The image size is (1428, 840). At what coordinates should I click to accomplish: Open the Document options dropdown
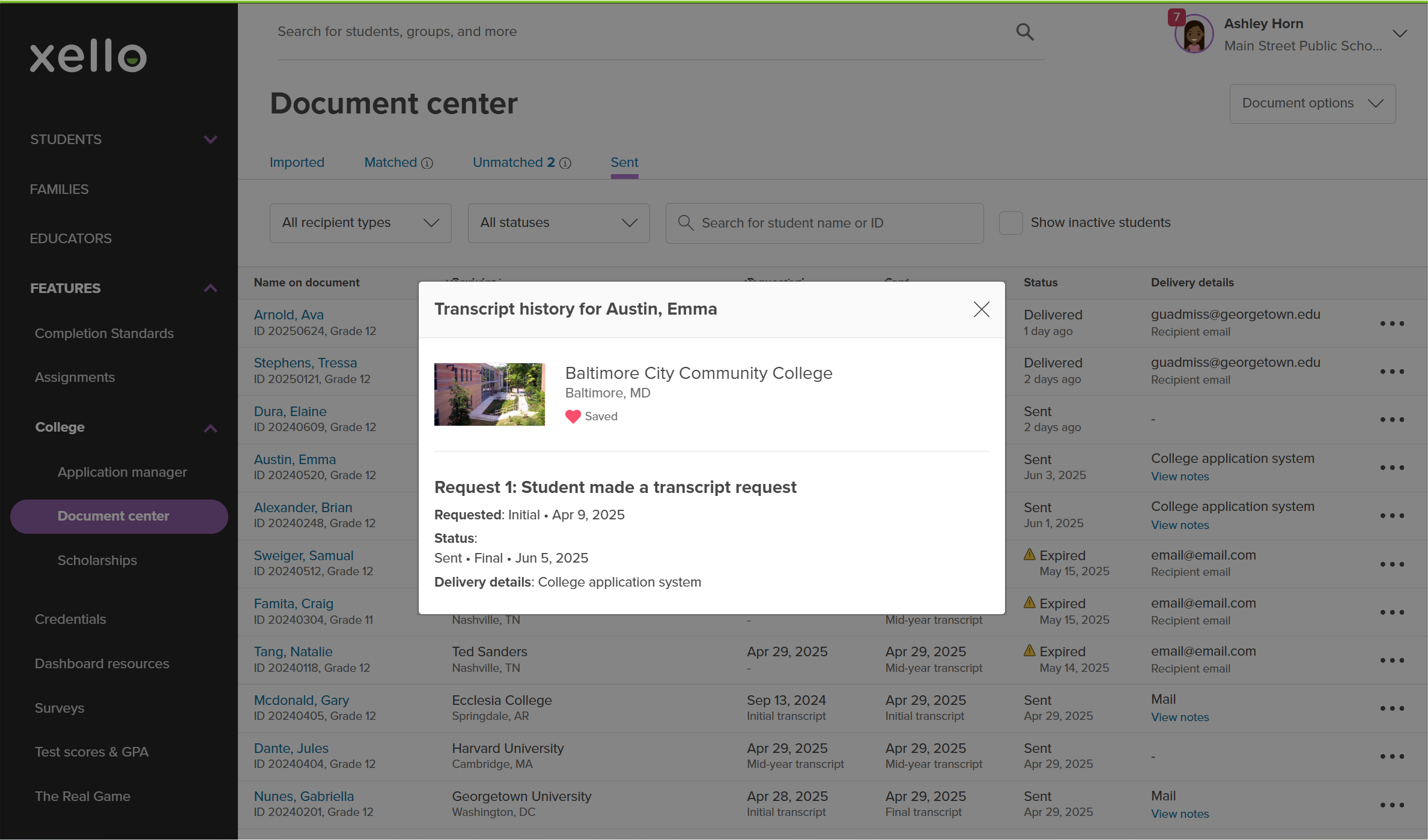pyautogui.click(x=1313, y=103)
